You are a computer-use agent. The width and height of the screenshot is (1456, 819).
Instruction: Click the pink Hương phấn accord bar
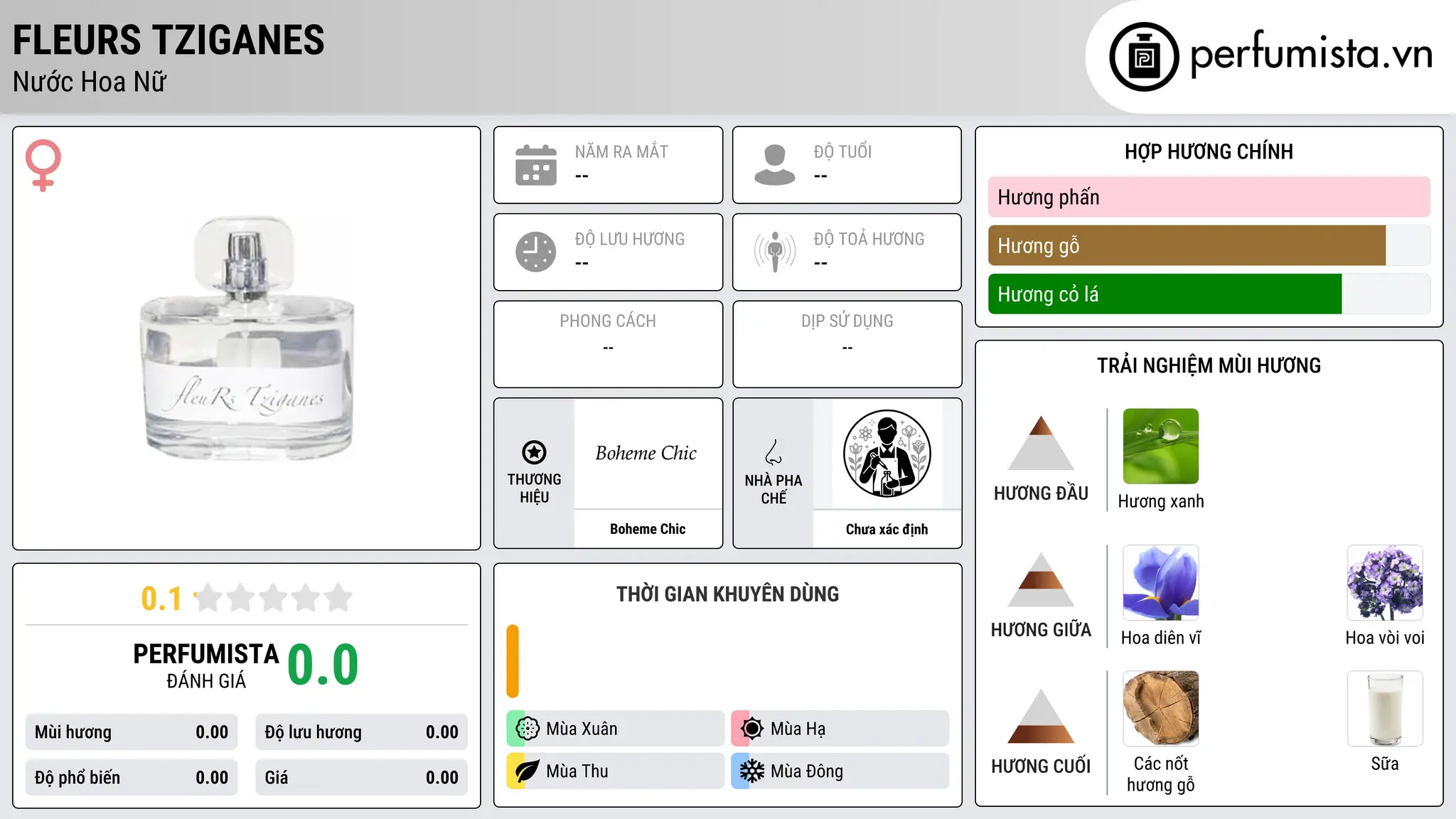1209,197
